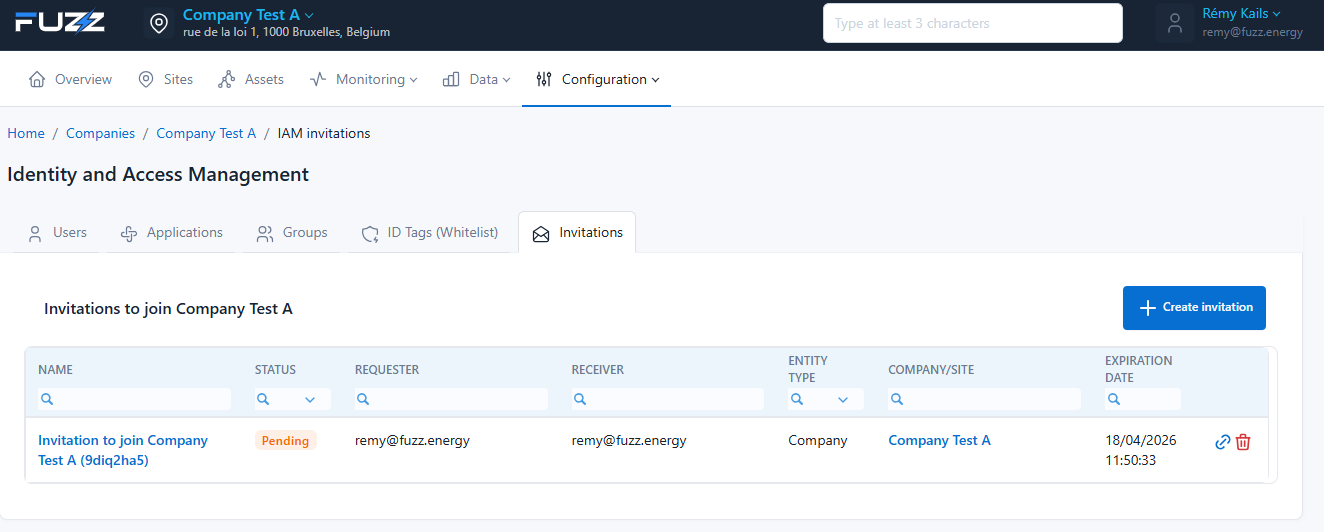Image resolution: width=1324 pixels, height=532 pixels.
Task: Switch to the ID Tags (Whitelist) tab
Action: tap(430, 232)
